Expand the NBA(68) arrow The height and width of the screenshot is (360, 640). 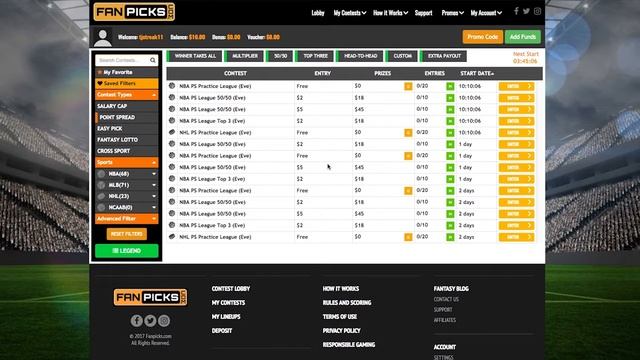tap(154, 174)
